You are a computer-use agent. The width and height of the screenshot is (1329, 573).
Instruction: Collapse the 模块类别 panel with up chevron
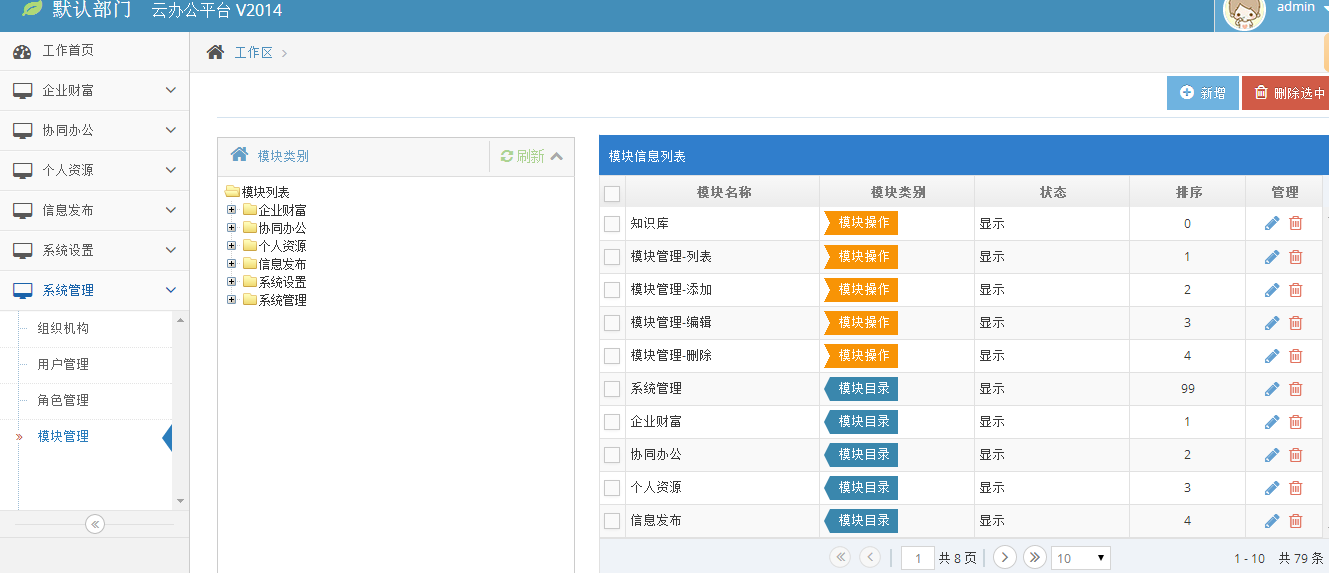point(557,156)
